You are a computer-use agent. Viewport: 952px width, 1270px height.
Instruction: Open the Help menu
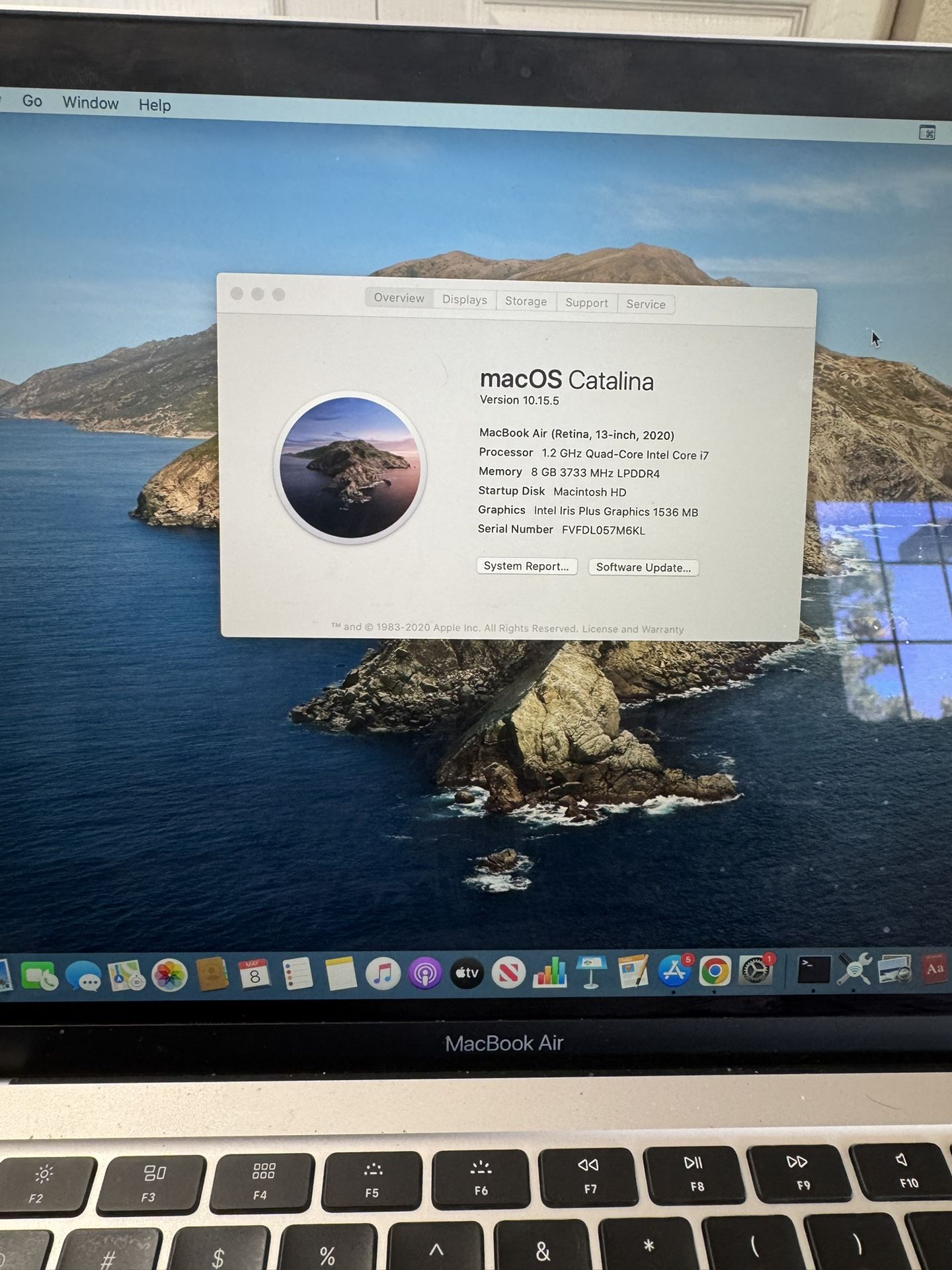click(155, 105)
